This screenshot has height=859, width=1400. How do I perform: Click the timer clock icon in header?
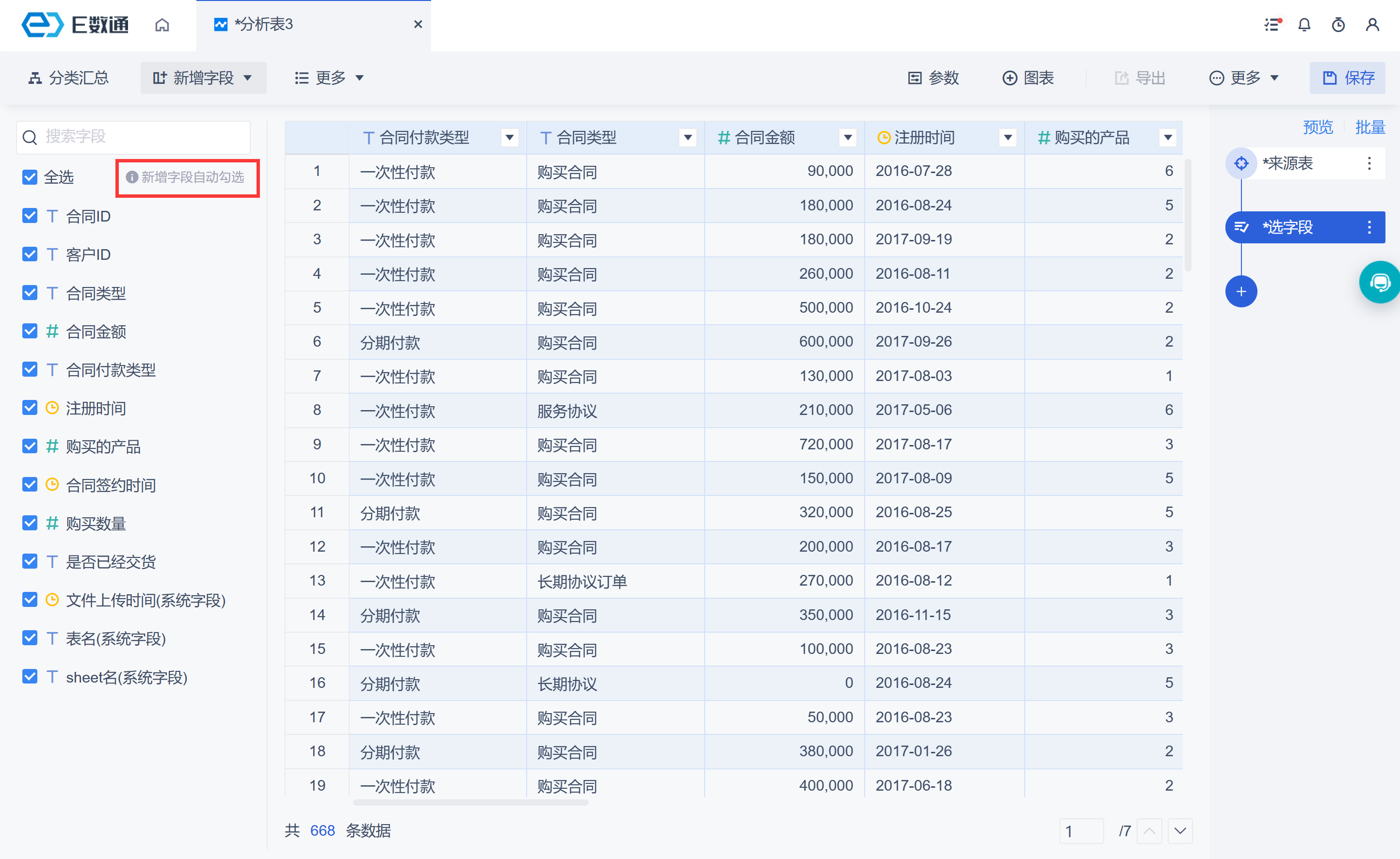pos(1338,25)
